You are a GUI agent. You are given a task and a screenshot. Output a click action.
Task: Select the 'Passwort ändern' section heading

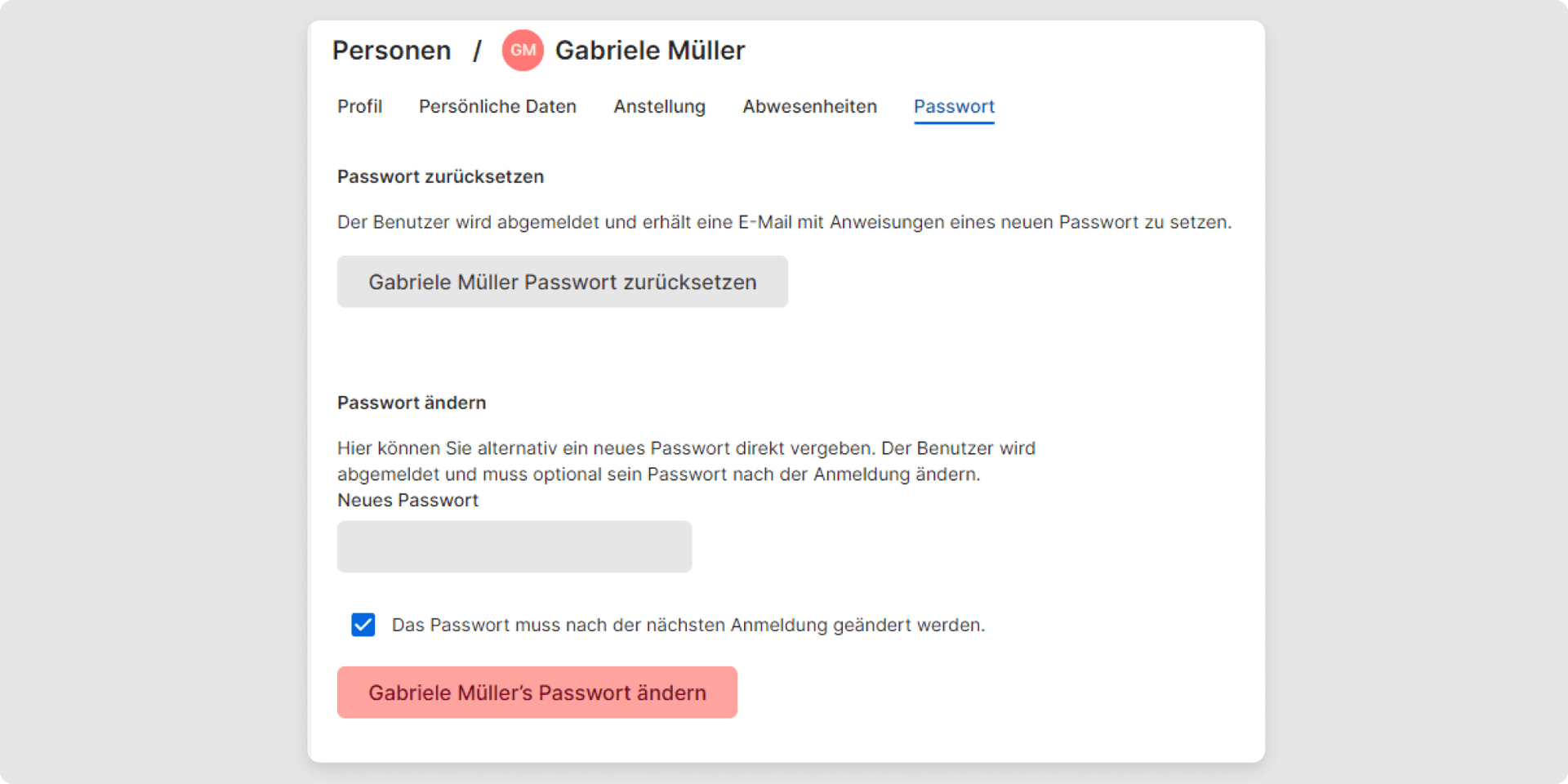point(411,403)
